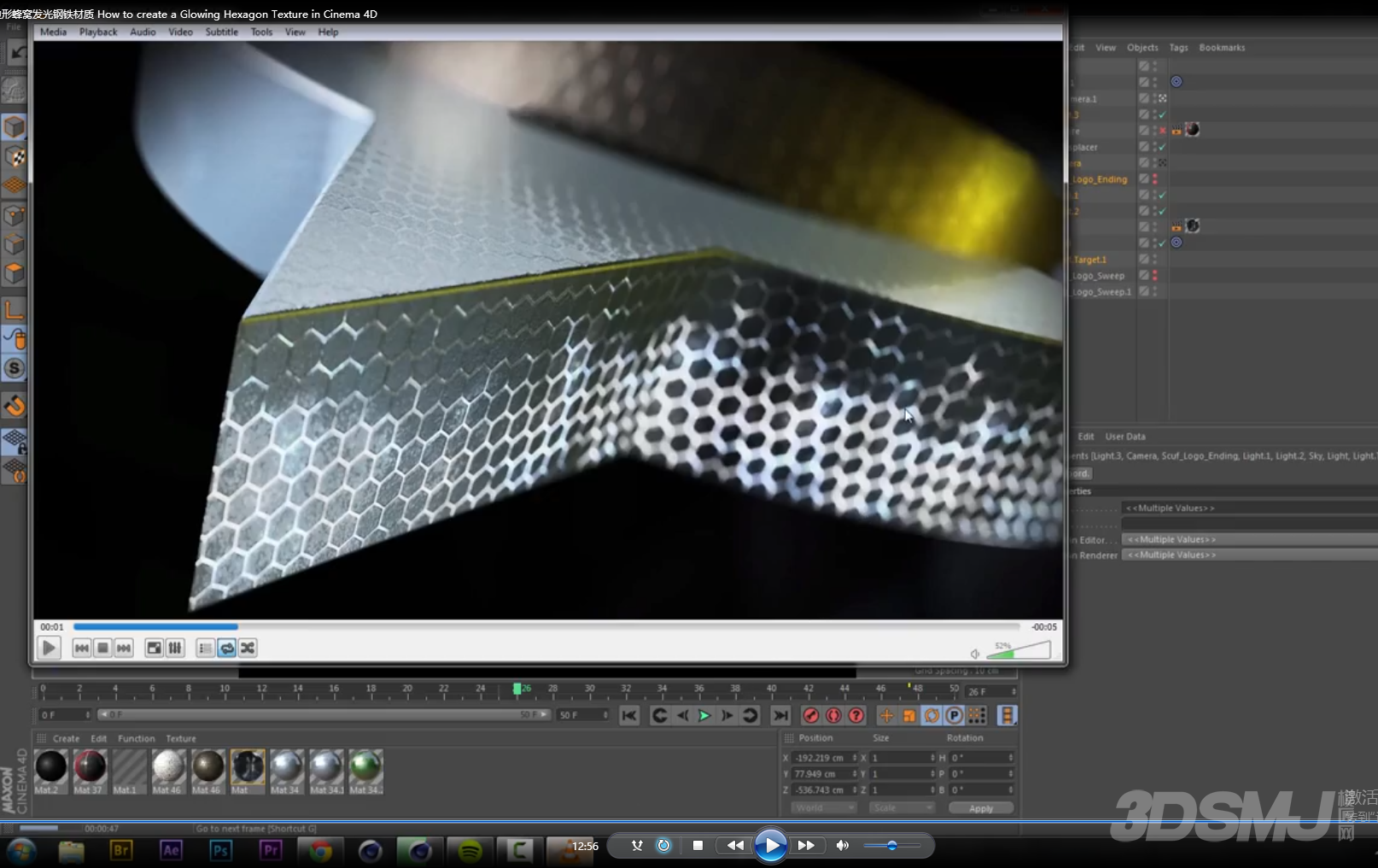This screenshot has width=1378, height=868.
Task: Open the VLC Video menu
Action: (180, 32)
